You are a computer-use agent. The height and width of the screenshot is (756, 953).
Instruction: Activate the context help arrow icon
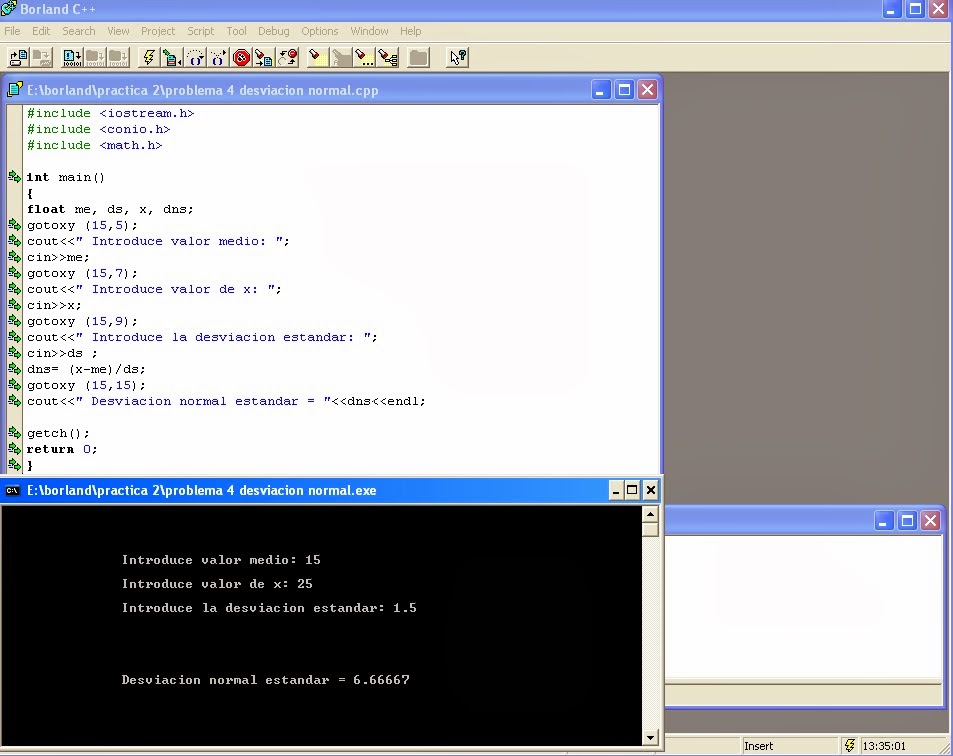tap(456, 58)
